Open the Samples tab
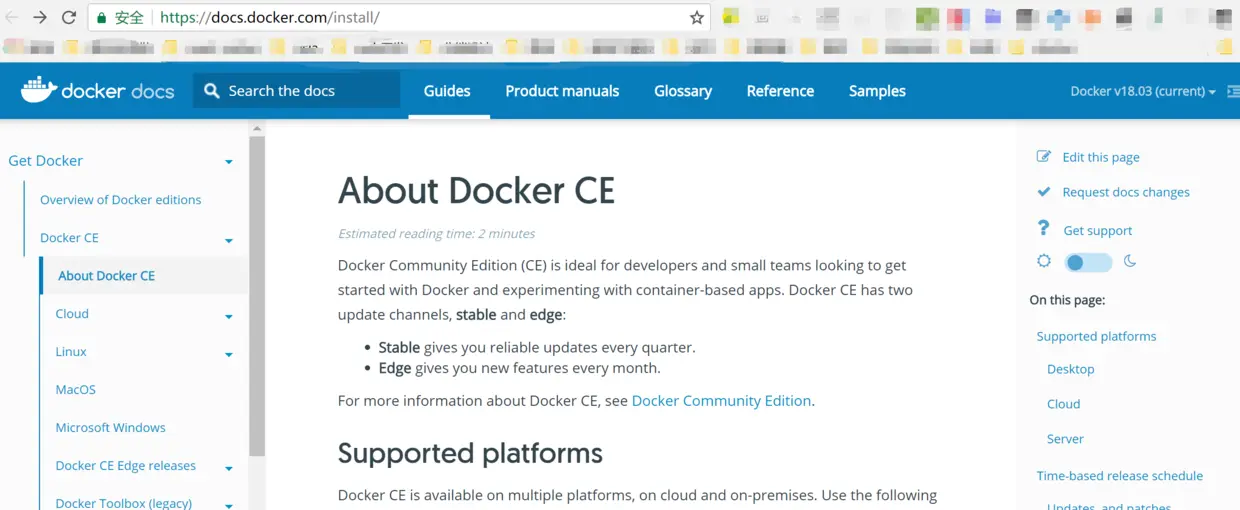Viewport: 1240px width, 510px height. tap(877, 91)
